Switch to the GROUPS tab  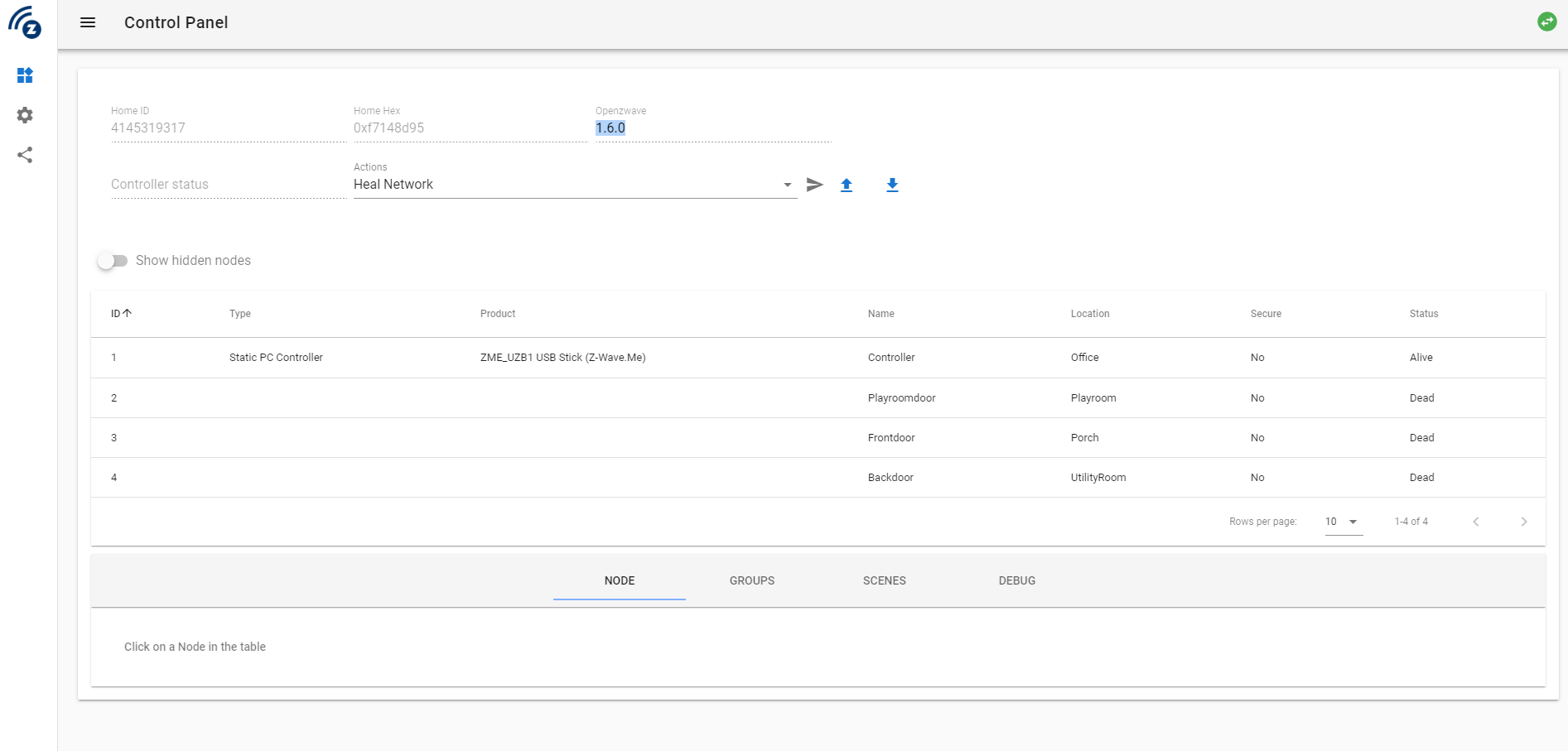coord(752,580)
